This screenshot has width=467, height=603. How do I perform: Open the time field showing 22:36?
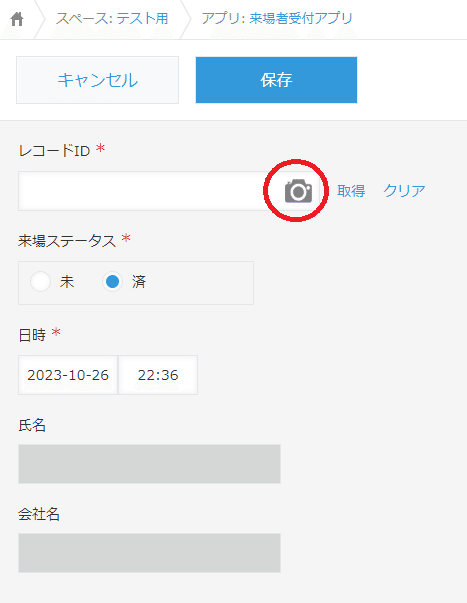[x=158, y=375]
